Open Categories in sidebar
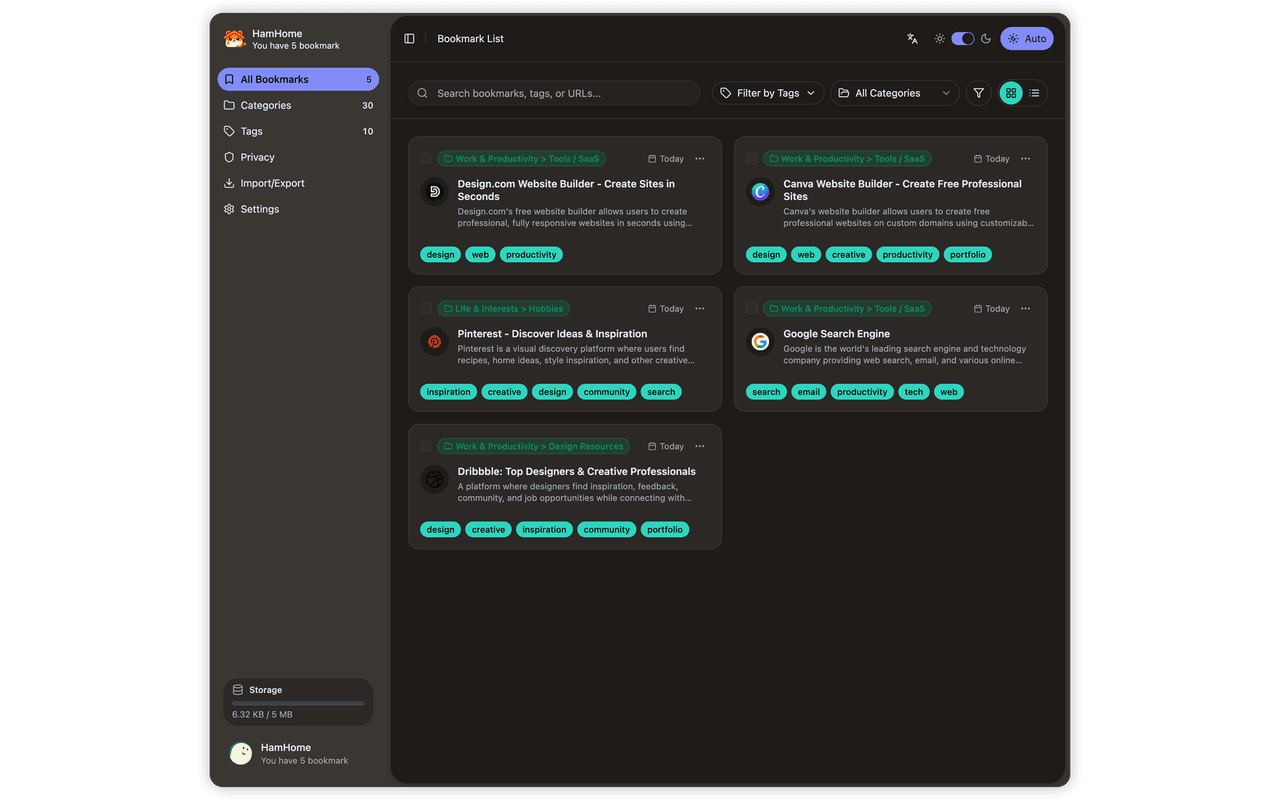 298,105
